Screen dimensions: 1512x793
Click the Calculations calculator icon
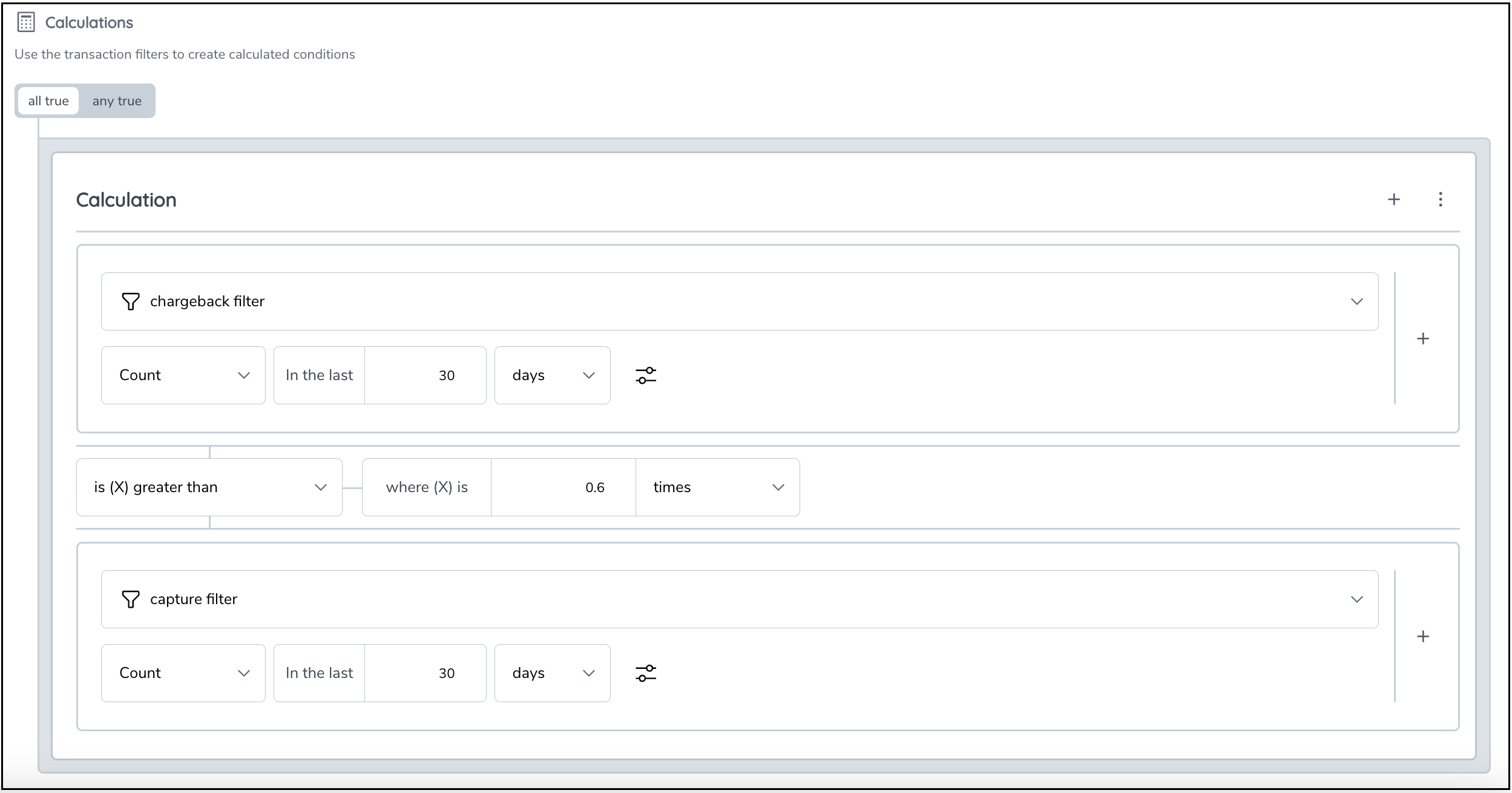point(26,22)
